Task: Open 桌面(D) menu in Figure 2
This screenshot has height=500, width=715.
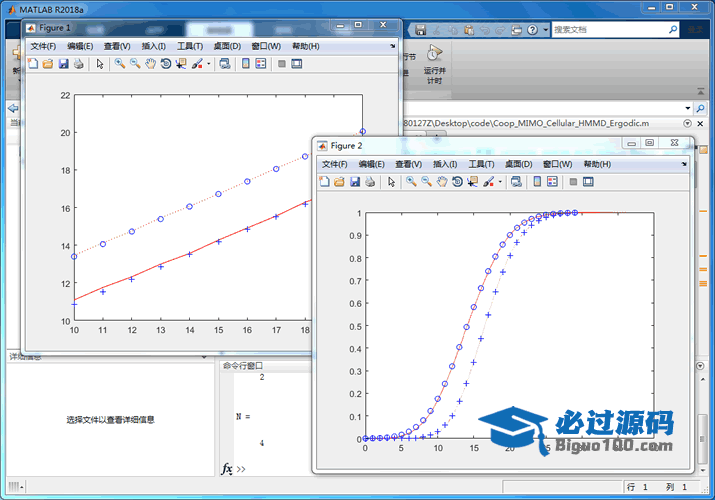Action: 518,164
